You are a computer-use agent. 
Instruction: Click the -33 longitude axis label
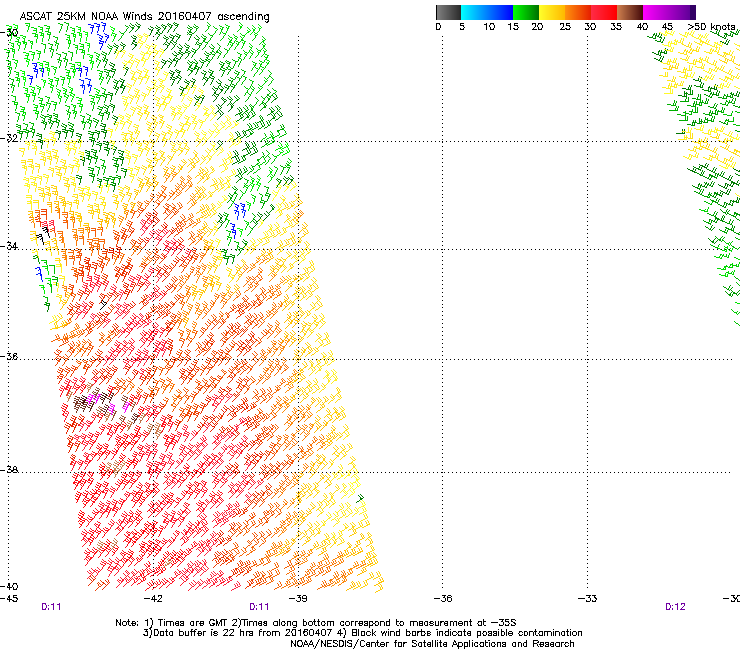[588, 599]
